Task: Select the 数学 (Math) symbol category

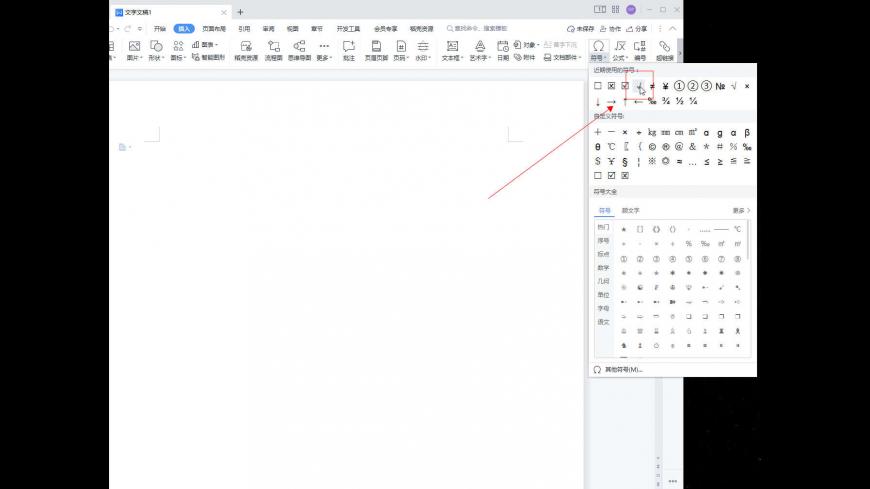Action: pos(603,268)
